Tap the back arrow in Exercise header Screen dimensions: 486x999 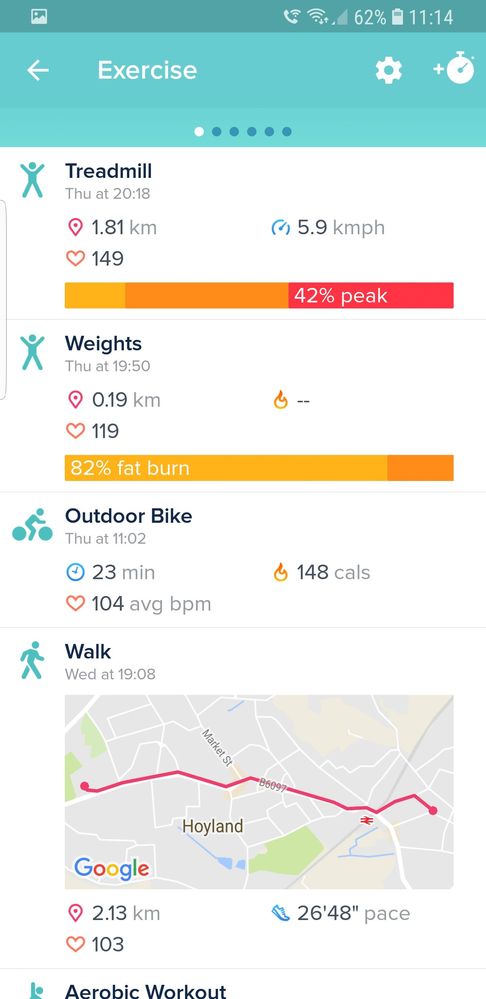[x=38, y=70]
